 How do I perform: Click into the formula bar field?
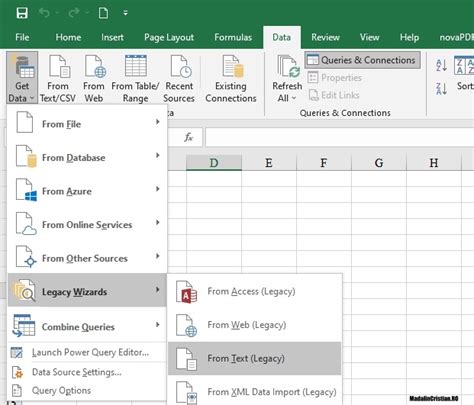(340, 137)
